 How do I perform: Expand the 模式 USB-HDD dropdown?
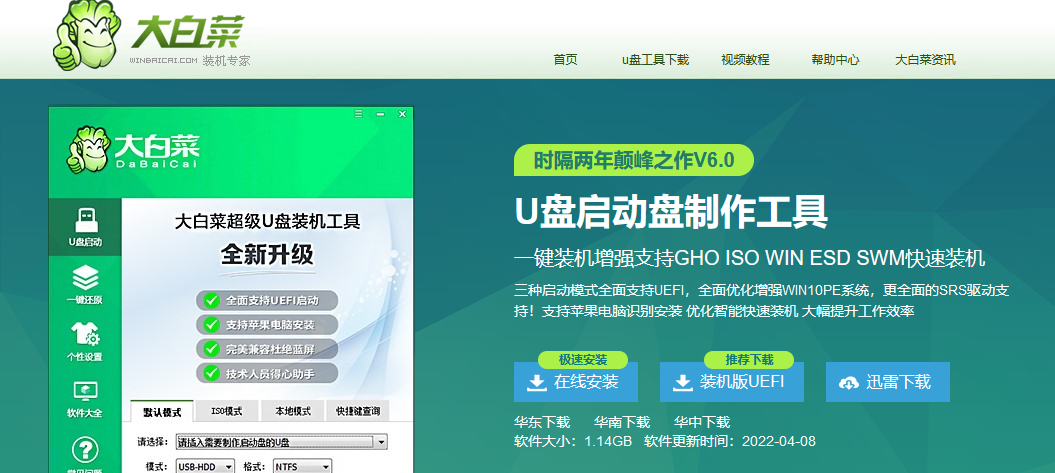point(205,466)
